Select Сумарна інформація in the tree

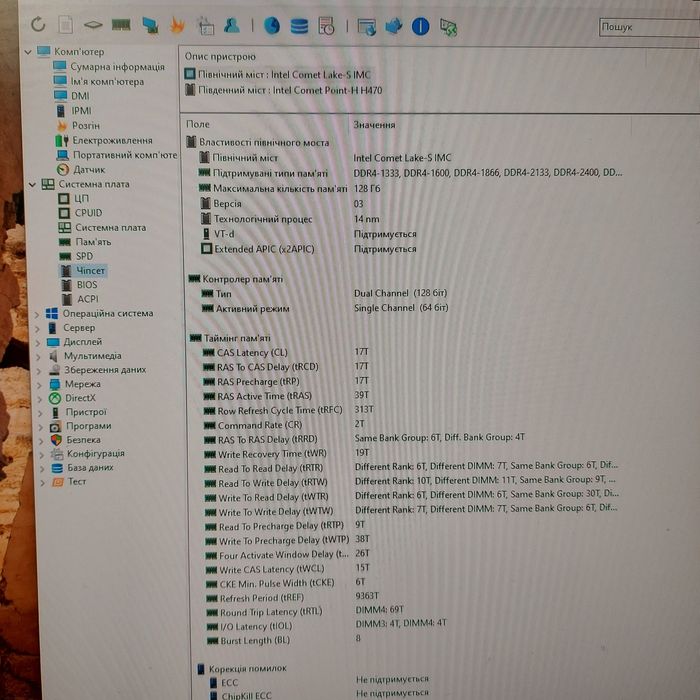tap(108, 67)
